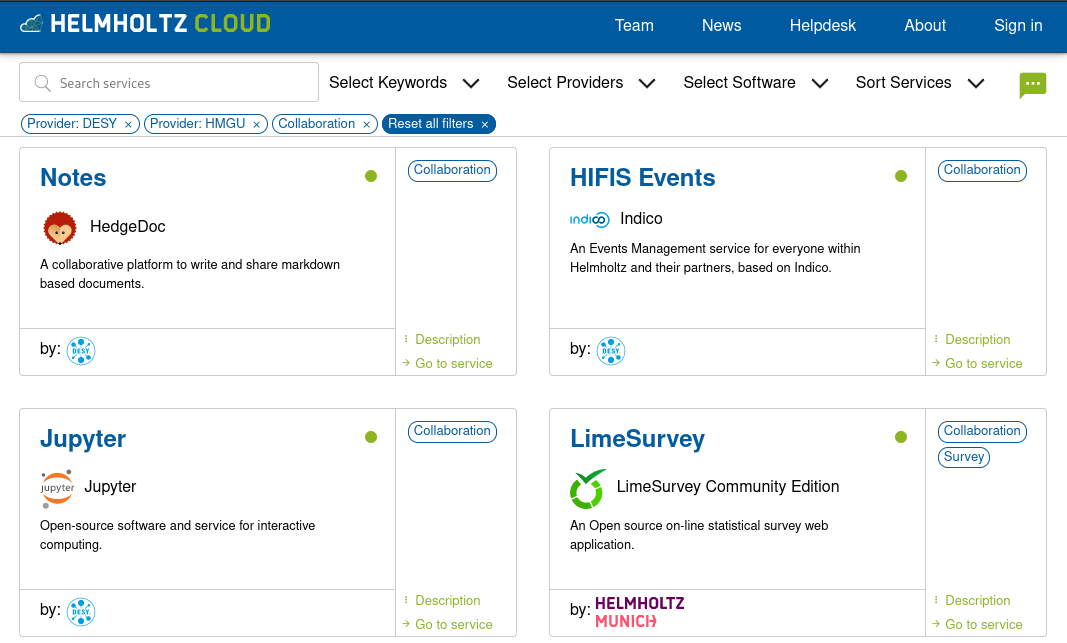Click the green status dot on Notes card
This screenshot has height=643, width=1067.
[x=371, y=176]
